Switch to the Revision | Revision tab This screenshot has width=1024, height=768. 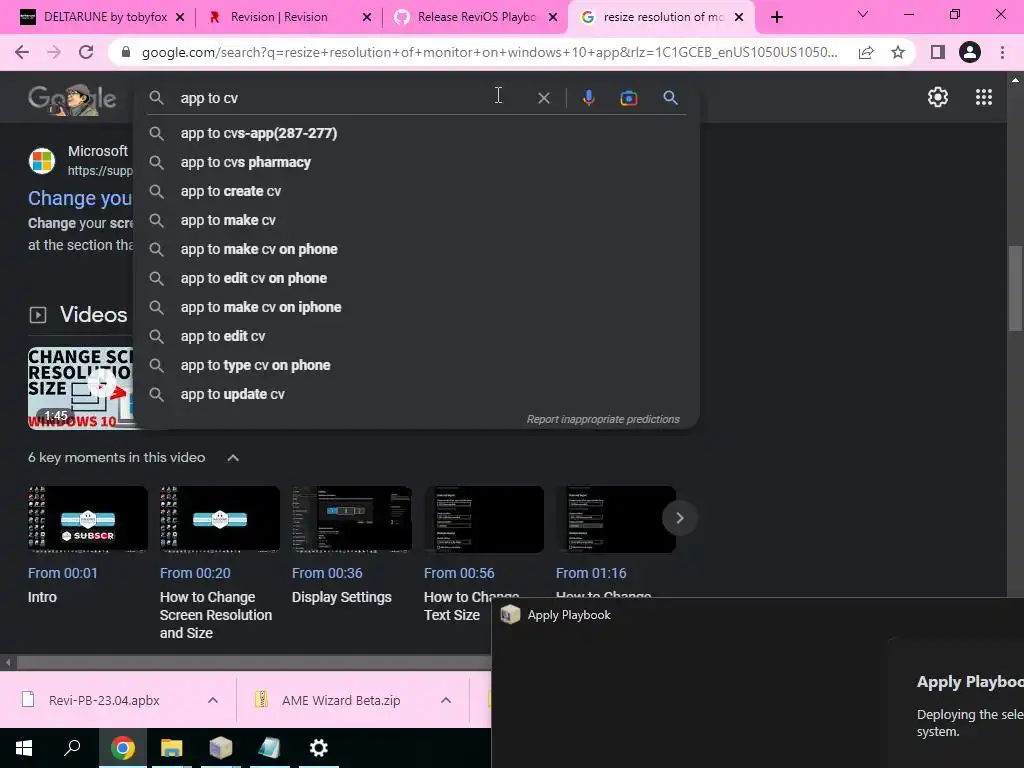click(x=279, y=17)
